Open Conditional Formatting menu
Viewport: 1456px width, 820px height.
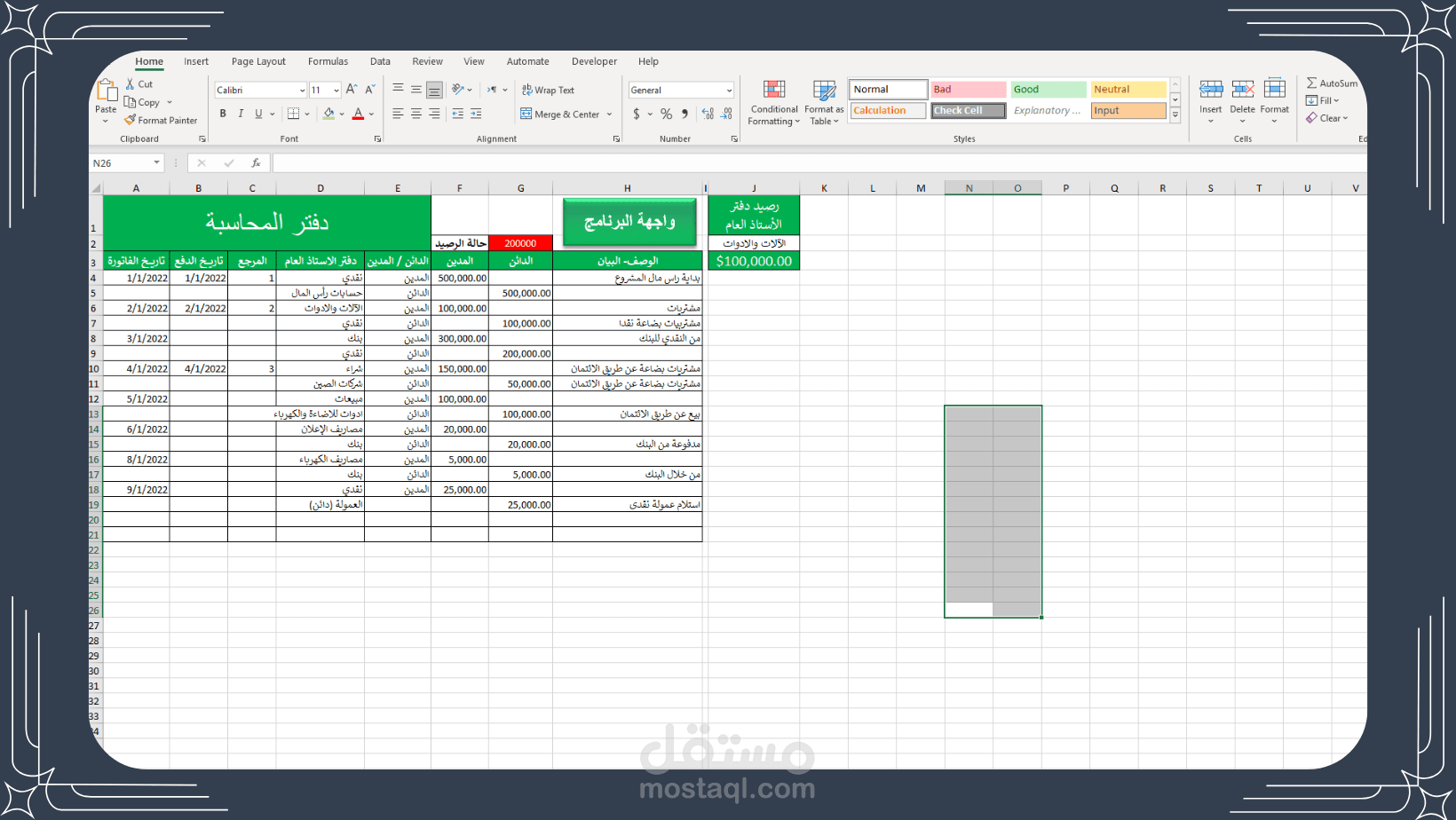click(x=774, y=102)
